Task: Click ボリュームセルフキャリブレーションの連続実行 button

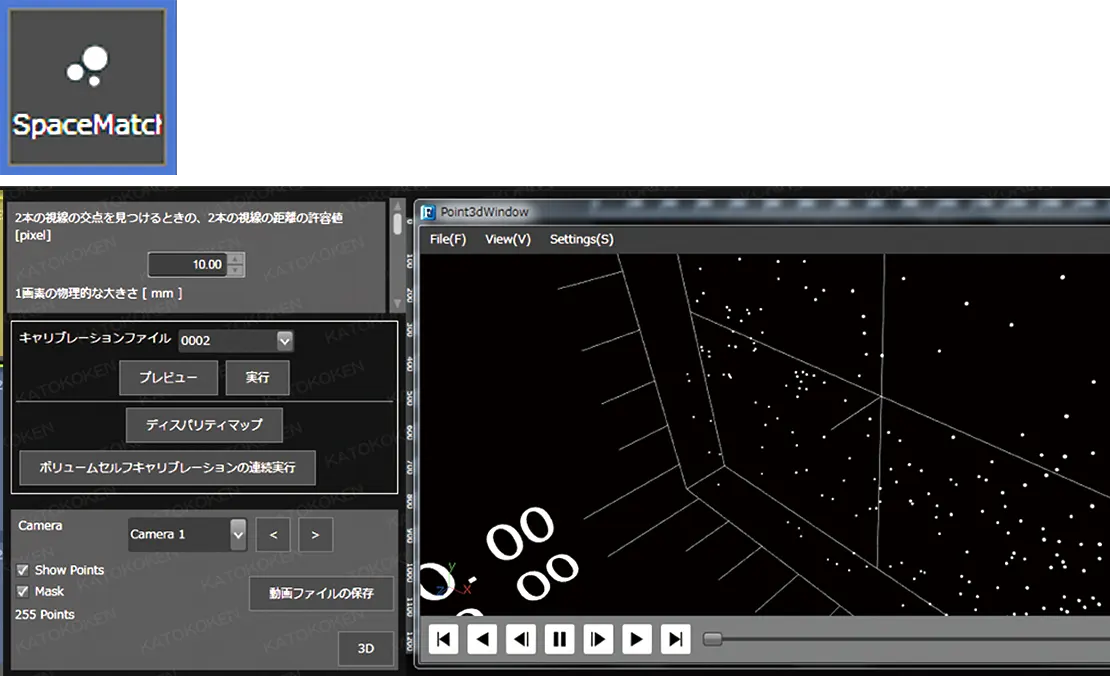Action: (168, 467)
